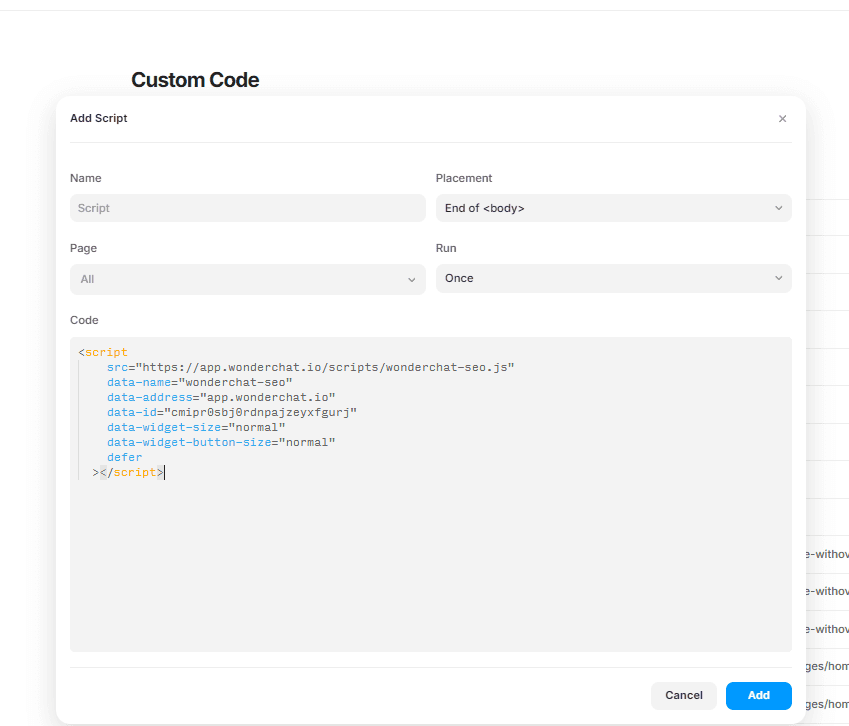Screen dimensions: 849x726
Task: Click the Custom Code page heading
Action: point(195,80)
